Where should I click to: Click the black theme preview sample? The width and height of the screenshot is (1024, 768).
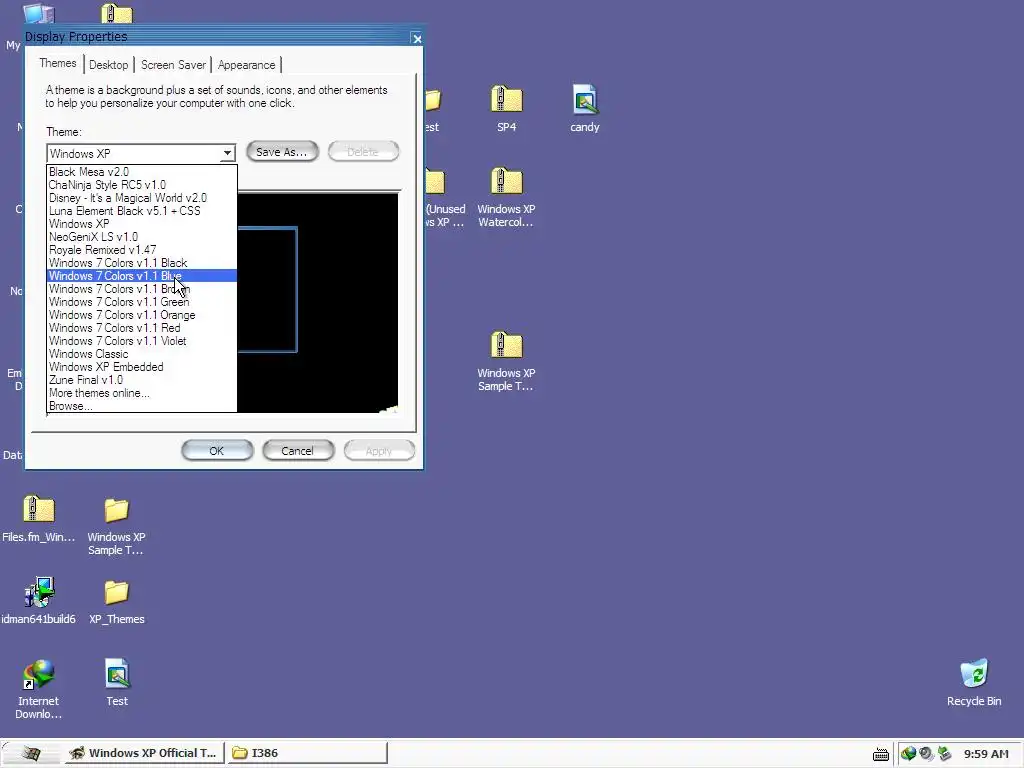point(318,303)
